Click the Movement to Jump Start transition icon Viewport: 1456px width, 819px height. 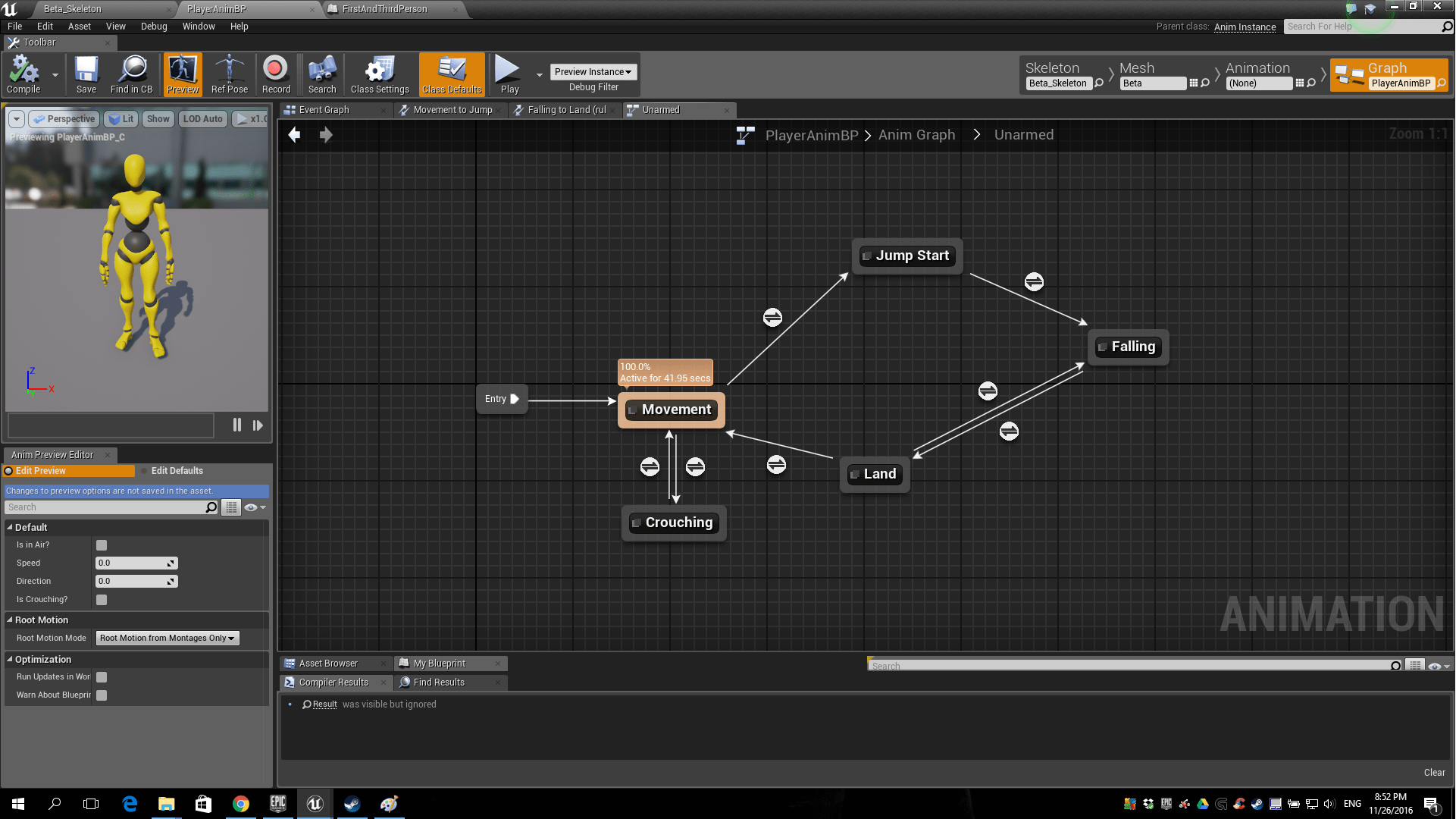tap(772, 317)
